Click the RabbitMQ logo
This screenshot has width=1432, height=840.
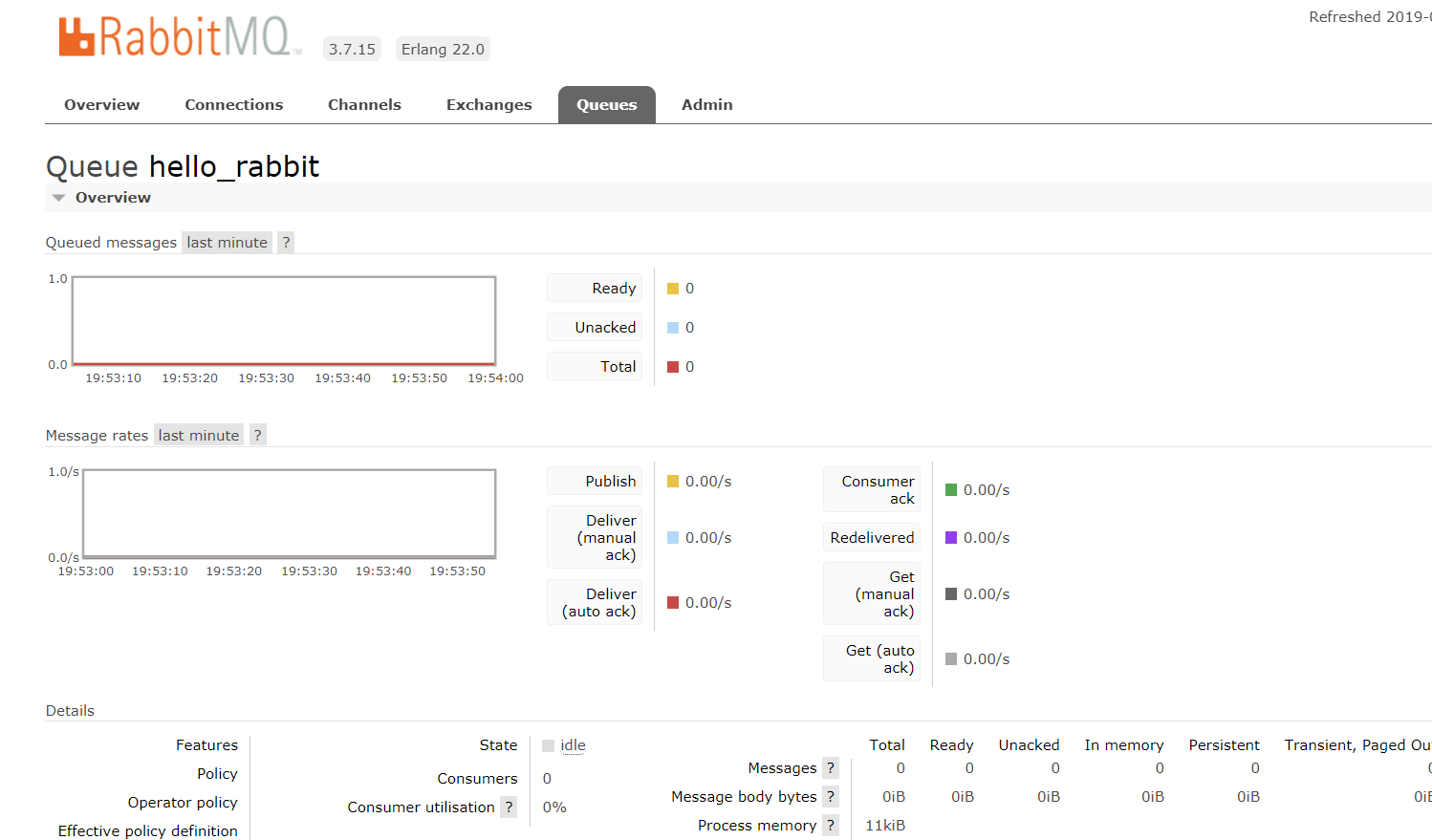coord(180,37)
